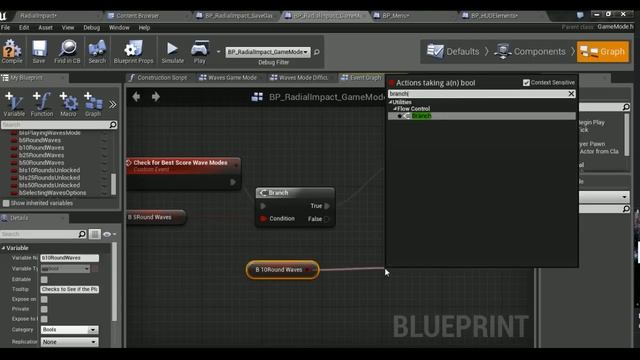Collapse the Utilities category
The image size is (640, 360).
pos(390,102)
